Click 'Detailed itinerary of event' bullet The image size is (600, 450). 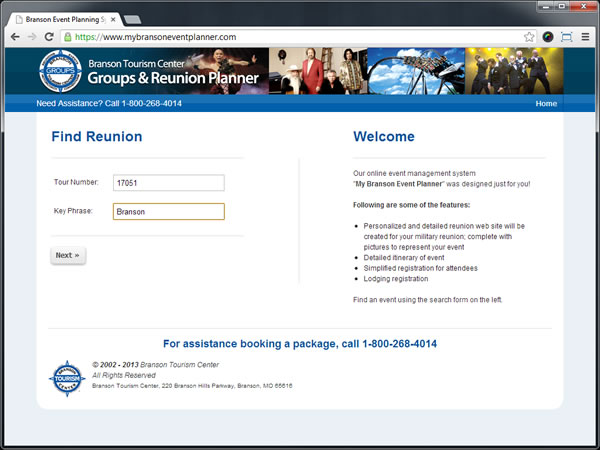pos(404,258)
